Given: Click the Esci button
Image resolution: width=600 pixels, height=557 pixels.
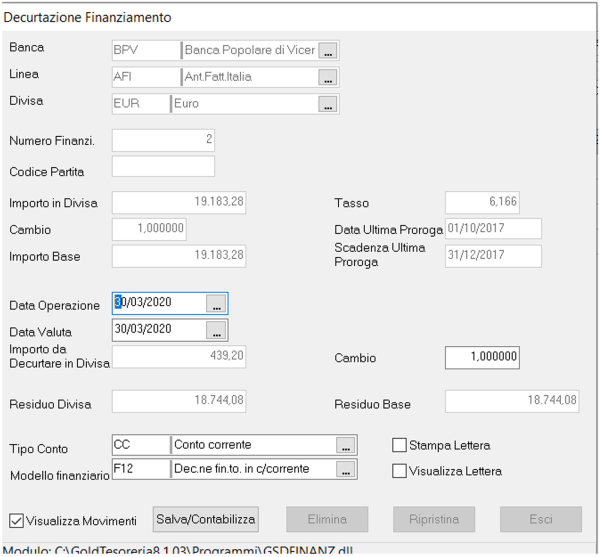Looking at the screenshot, I should click(540, 519).
